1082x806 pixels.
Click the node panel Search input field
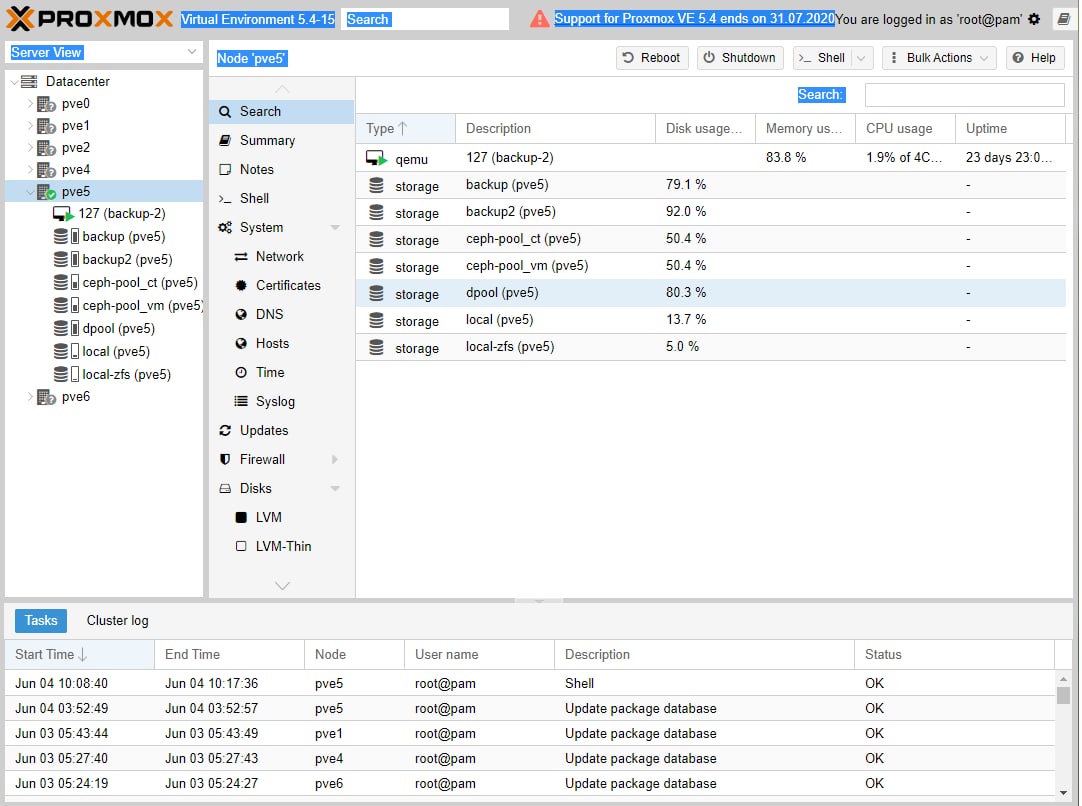click(x=965, y=95)
